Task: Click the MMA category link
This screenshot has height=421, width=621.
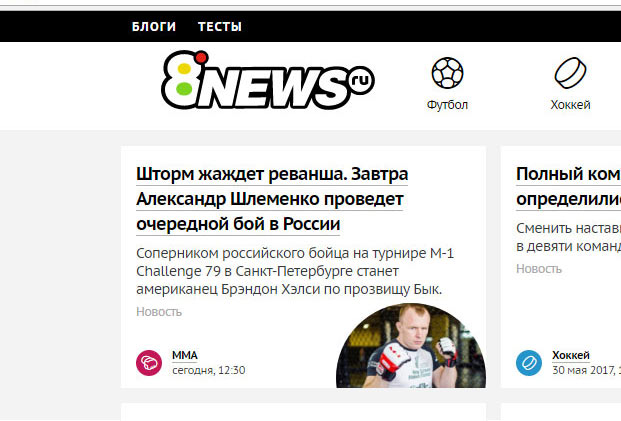Action: pyautogui.click(x=185, y=355)
